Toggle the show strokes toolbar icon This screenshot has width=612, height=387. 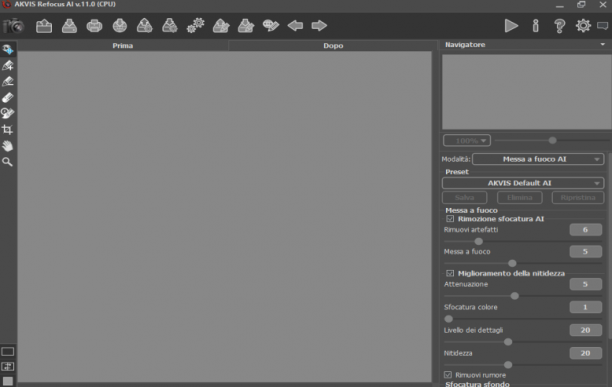point(270,26)
